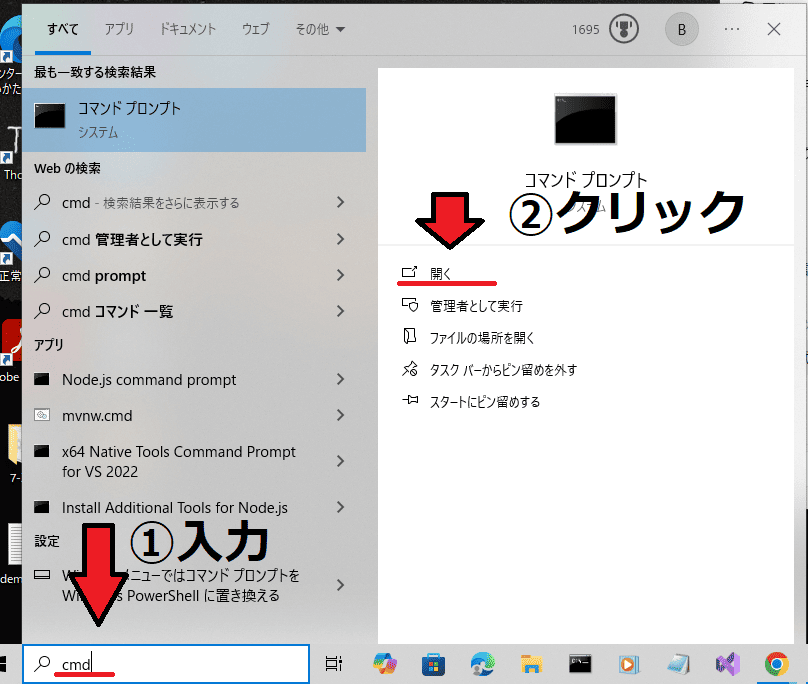
Task: Switch to the ドキュメント tab
Action: tap(188, 29)
